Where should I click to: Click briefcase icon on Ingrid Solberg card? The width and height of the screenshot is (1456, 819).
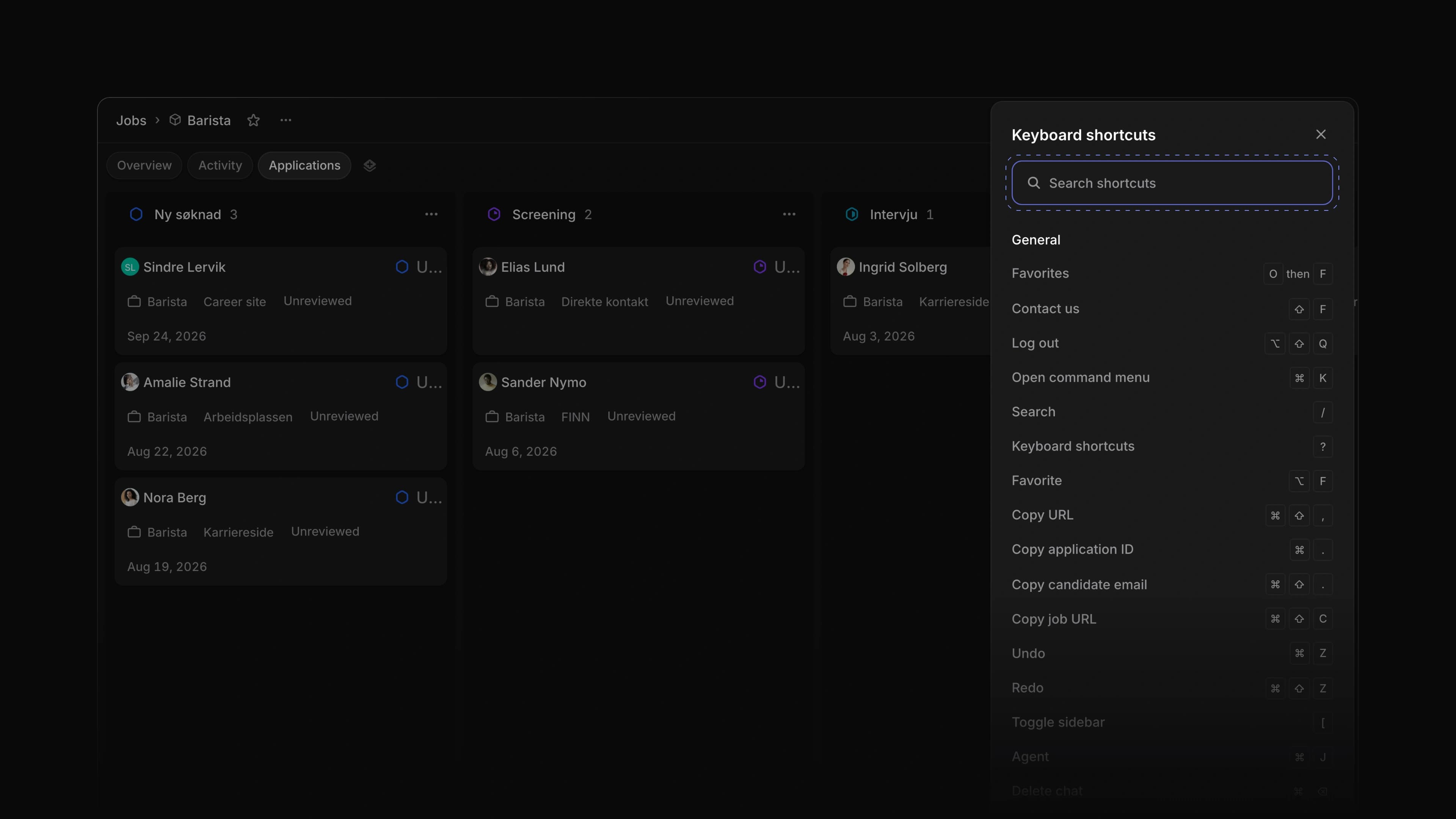click(849, 301)
